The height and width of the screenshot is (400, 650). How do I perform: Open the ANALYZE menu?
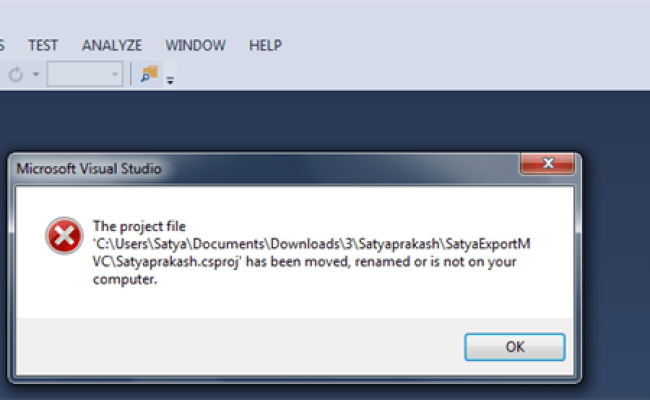112,45
